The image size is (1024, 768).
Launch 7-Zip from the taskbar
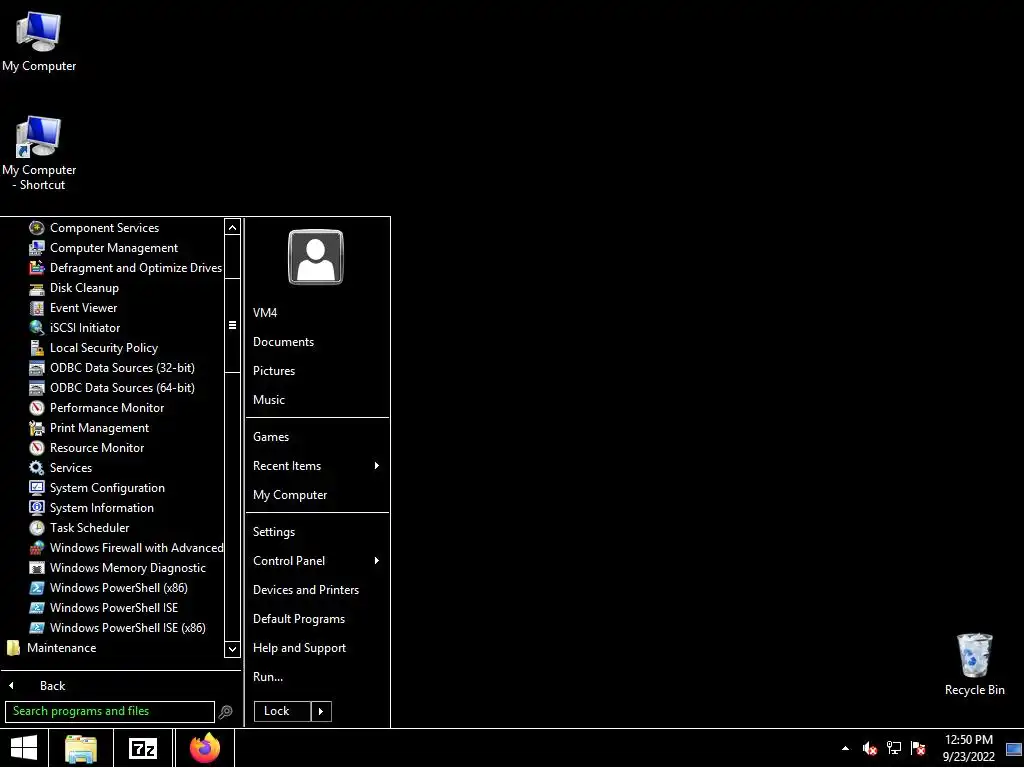tap(143, 748)
